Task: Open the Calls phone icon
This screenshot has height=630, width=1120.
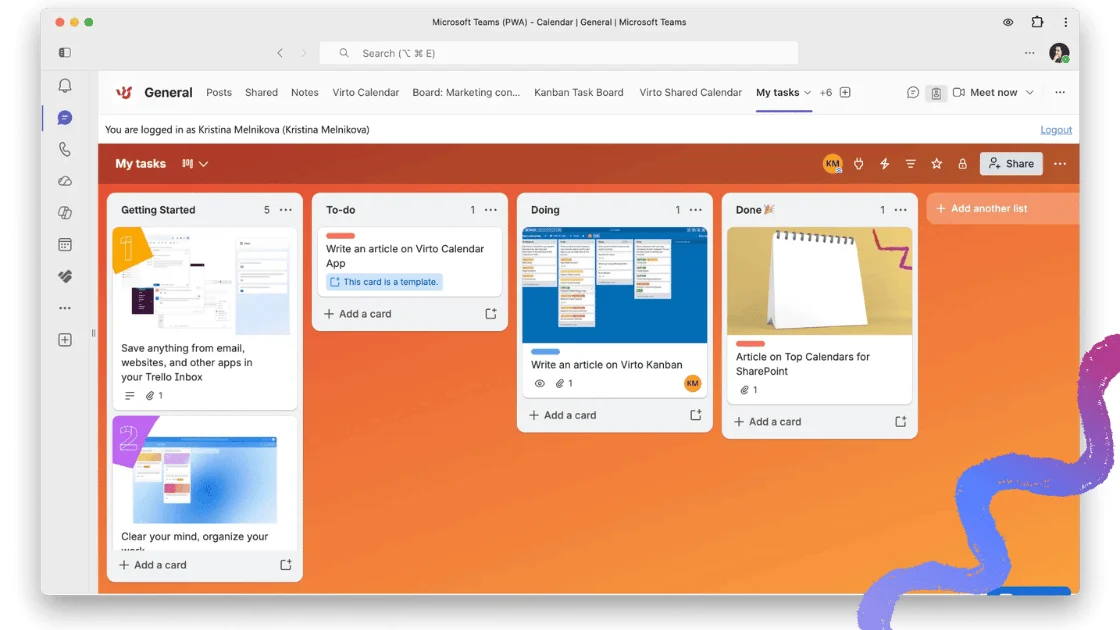Action: pos(65,149)
